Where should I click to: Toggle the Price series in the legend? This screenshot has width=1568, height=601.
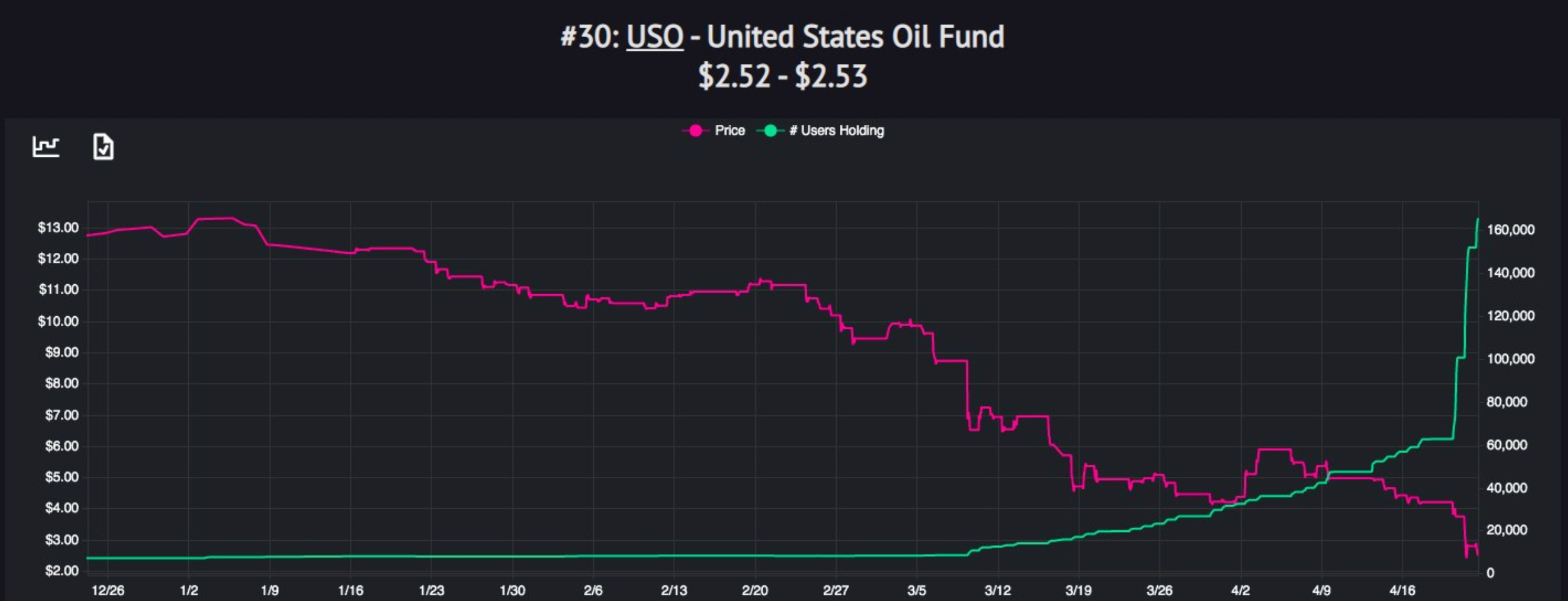(729, 130)
